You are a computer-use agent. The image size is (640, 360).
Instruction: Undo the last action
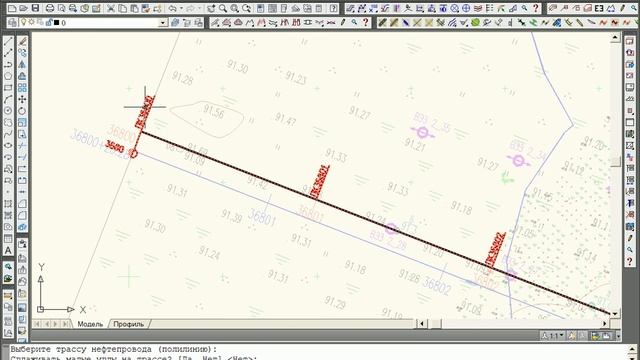(x=173, y=8)
